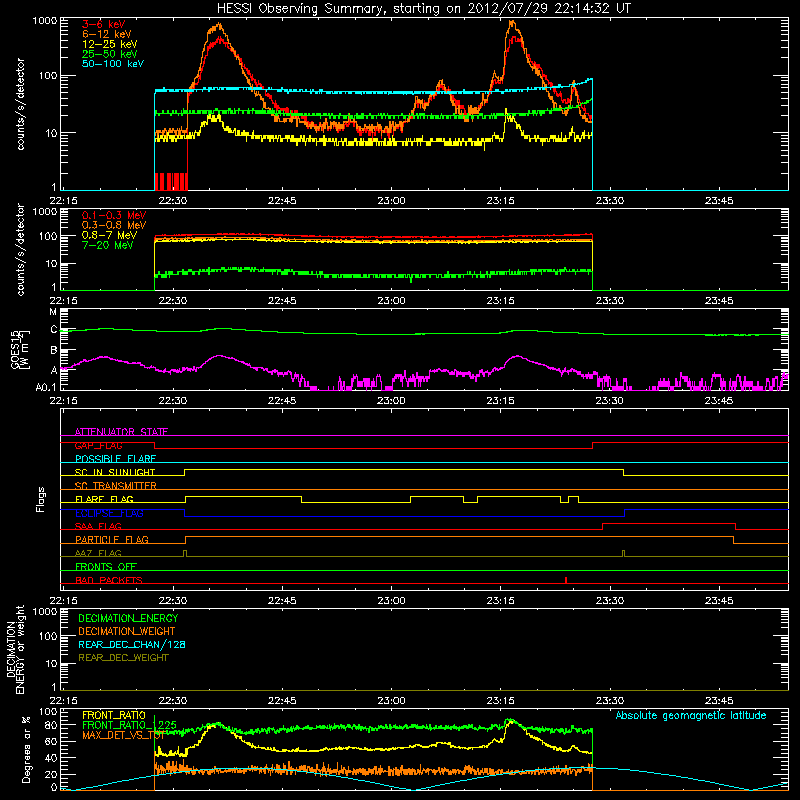
Task: Click the MAX_DET_VS_TOT legend label
Action: point(123,735)
